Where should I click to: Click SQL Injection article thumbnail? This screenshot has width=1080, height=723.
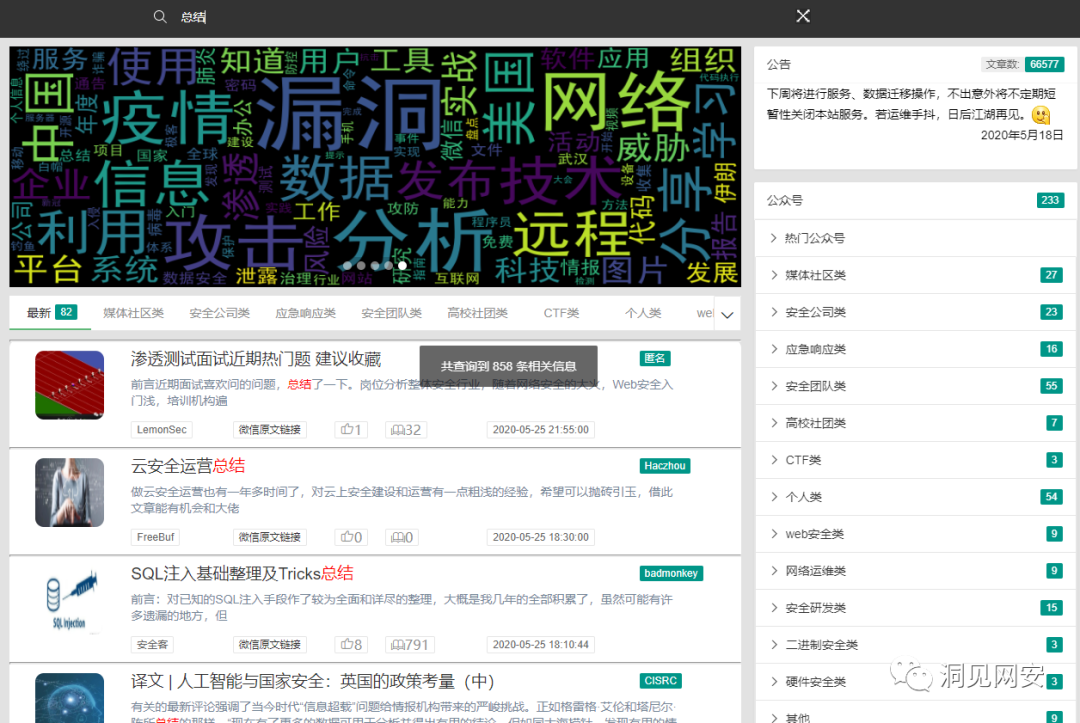coord(70,600)
